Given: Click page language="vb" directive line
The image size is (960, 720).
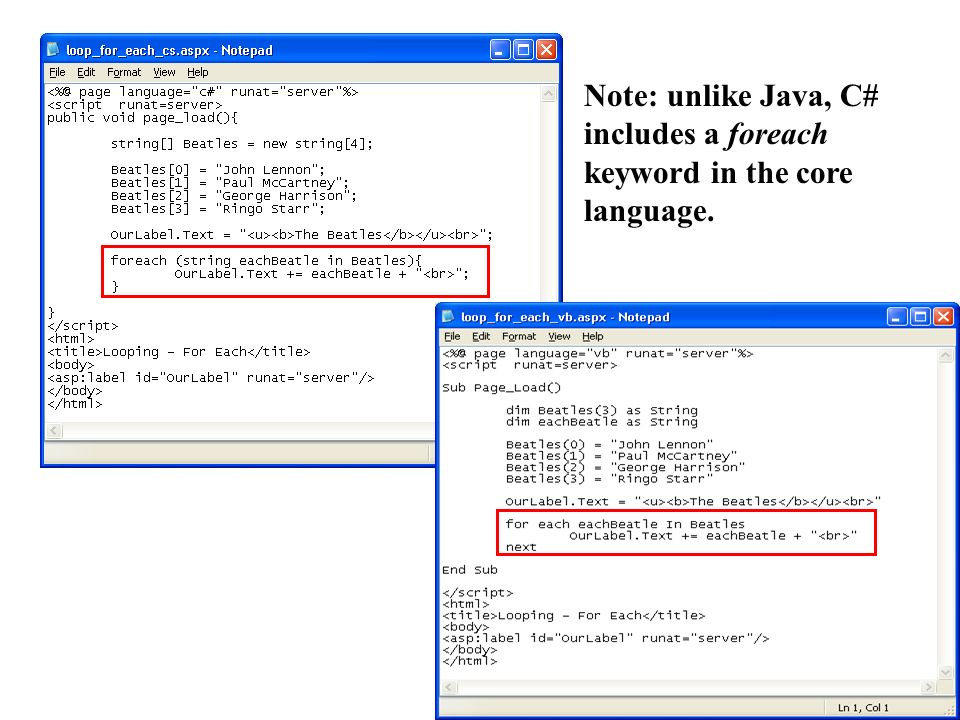Looking at the screenshot, I should [x=598, y=354].
